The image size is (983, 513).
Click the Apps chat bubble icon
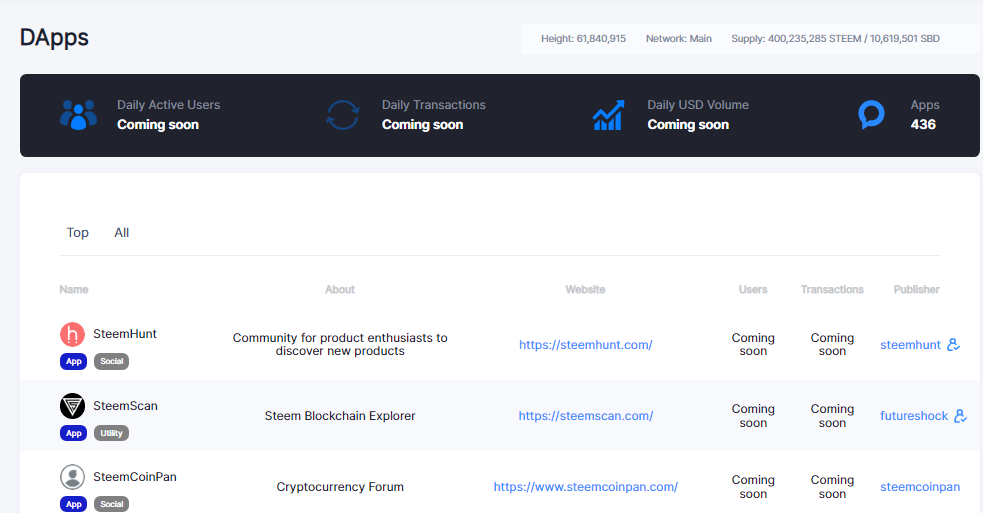[871, 115]
